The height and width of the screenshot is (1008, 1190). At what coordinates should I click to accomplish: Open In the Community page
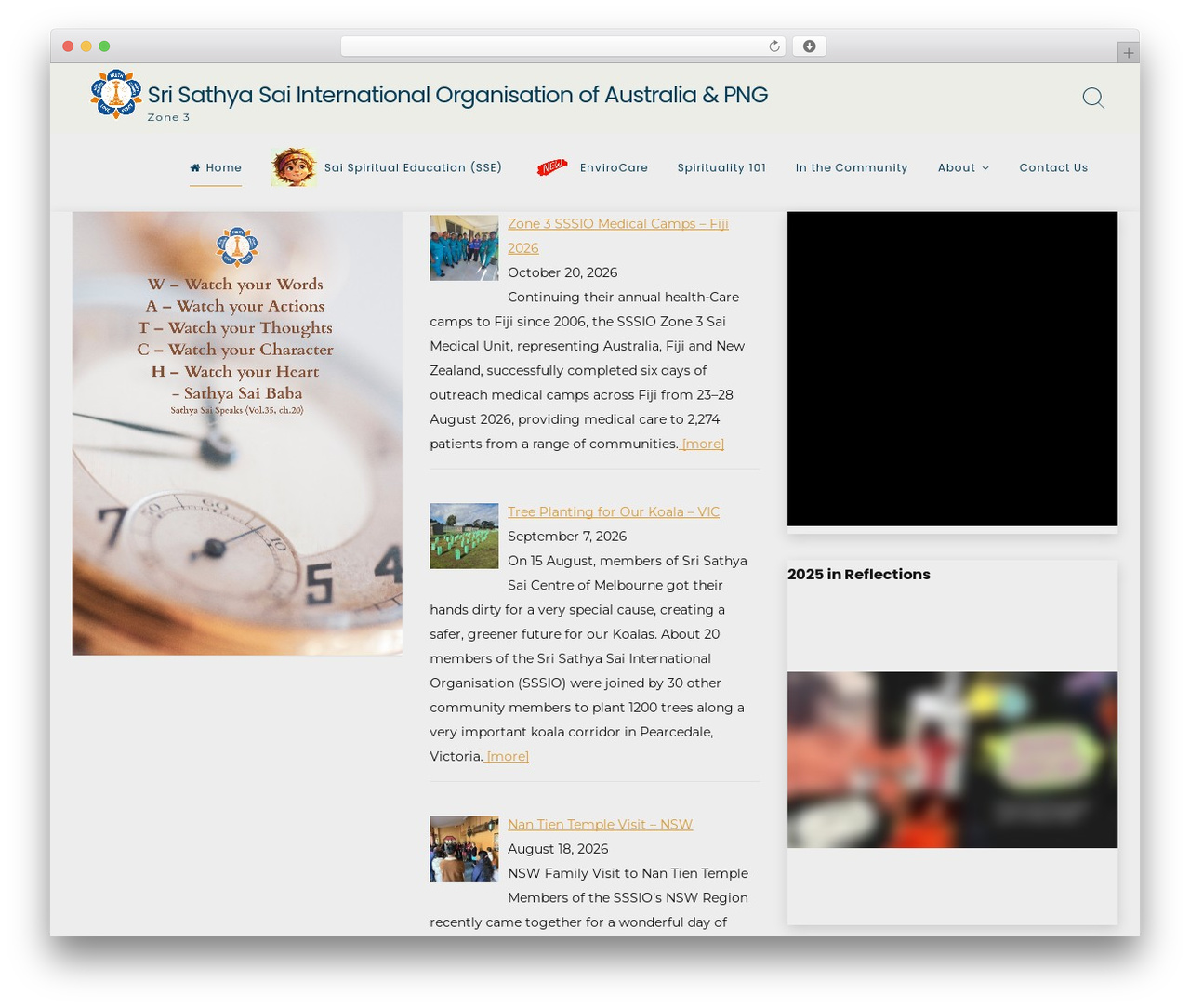pos(852,168)
